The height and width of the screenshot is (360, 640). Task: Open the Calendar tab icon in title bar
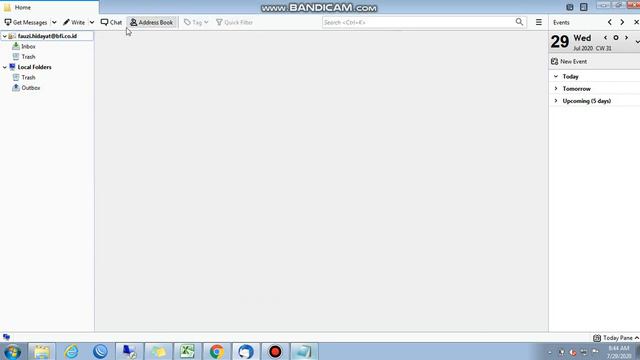point(570,7)
